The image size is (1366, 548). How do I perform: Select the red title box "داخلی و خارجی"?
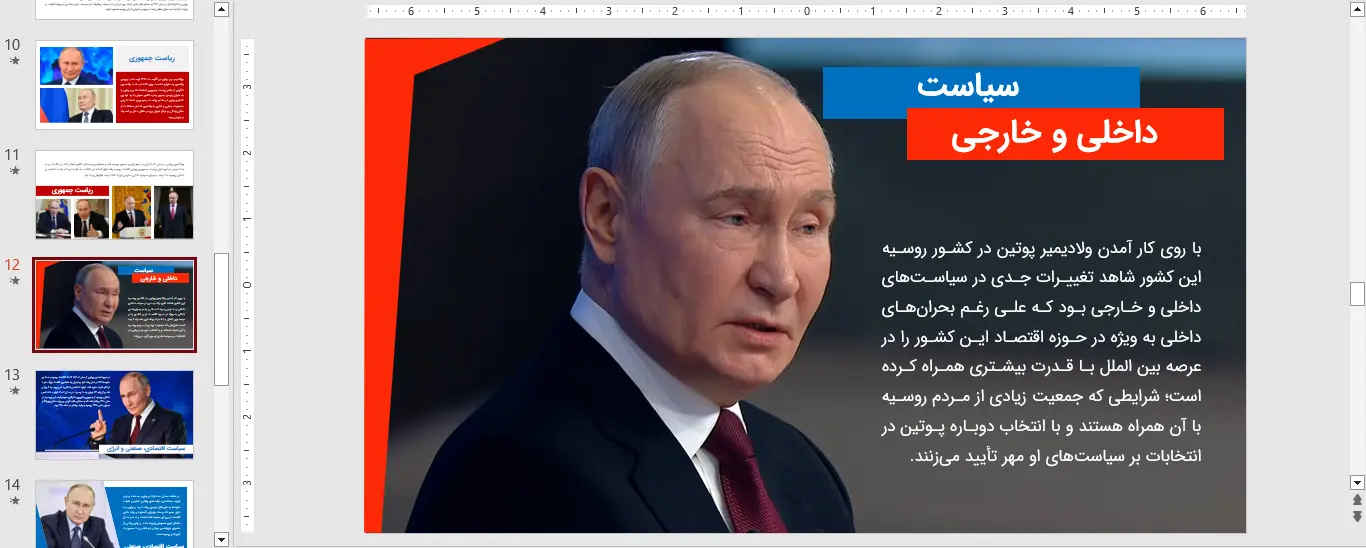pos(1065,134)
